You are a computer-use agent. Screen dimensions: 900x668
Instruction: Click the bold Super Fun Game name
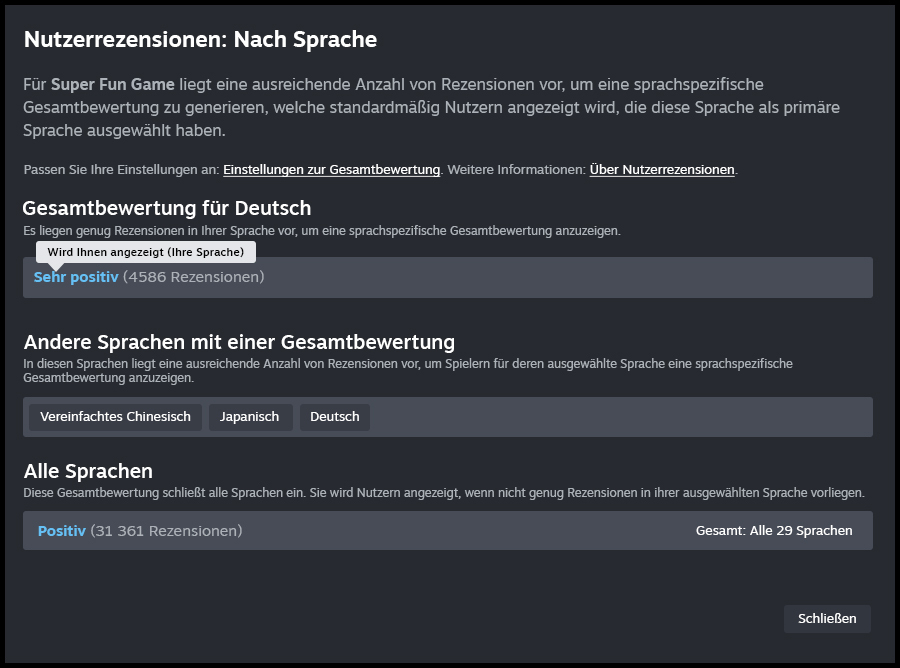(x=112, y=85)
